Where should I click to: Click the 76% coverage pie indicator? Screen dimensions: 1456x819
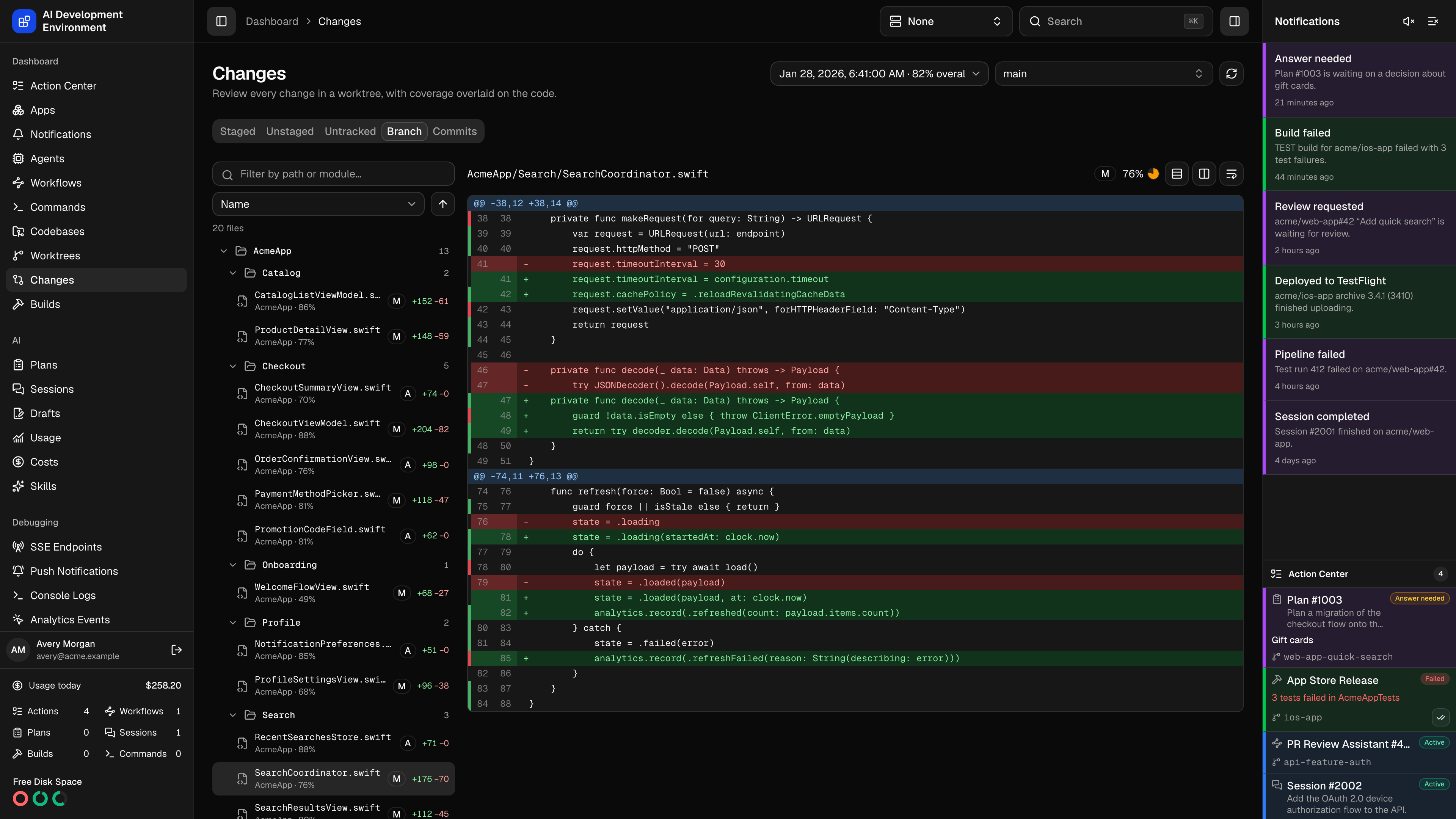point(1153,174)
